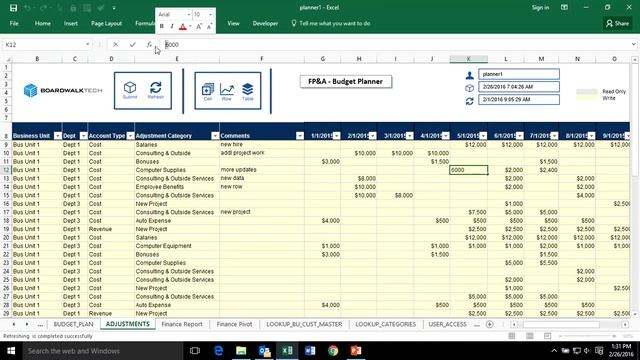Image resolution: width=640 pixels, height=360 pixels.
Task: Toggle Italic in the mini toolbar
Action: click(x=172, y=27)
